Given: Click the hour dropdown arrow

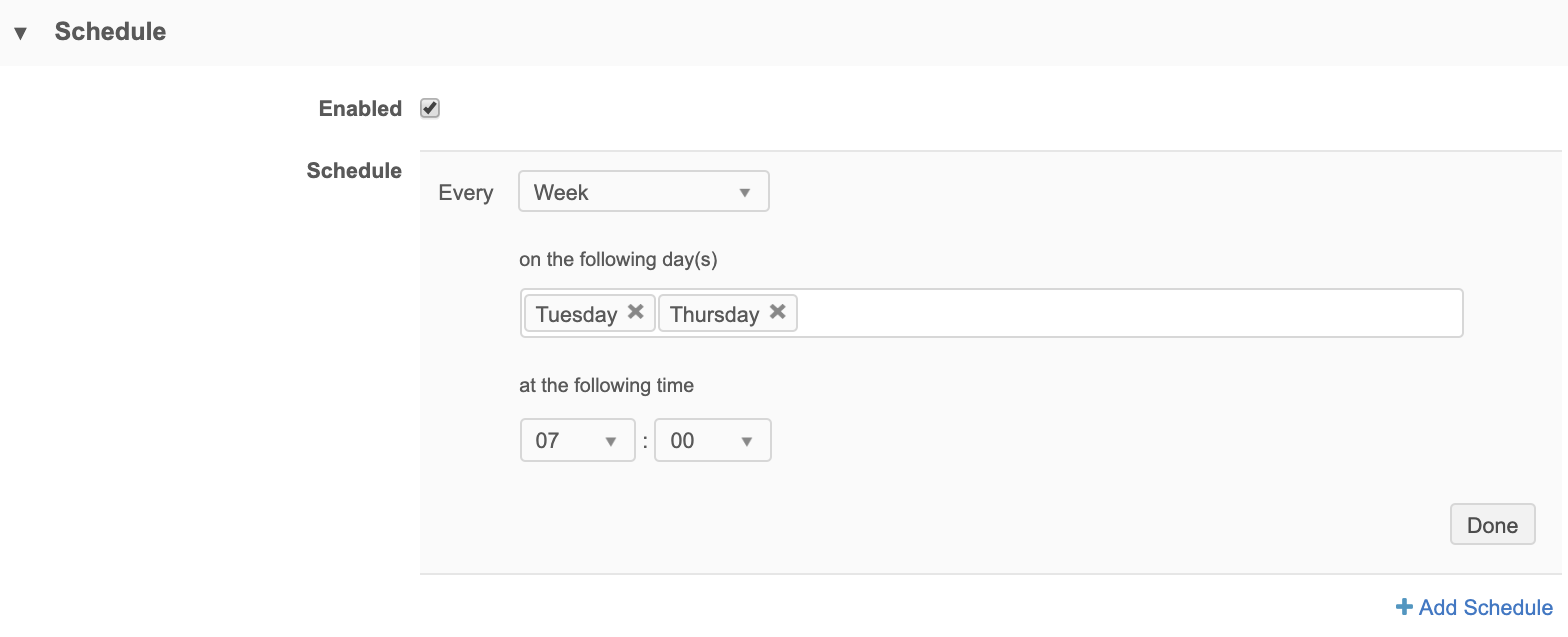Looking at the screenshot, I should [x=610, y=441].
